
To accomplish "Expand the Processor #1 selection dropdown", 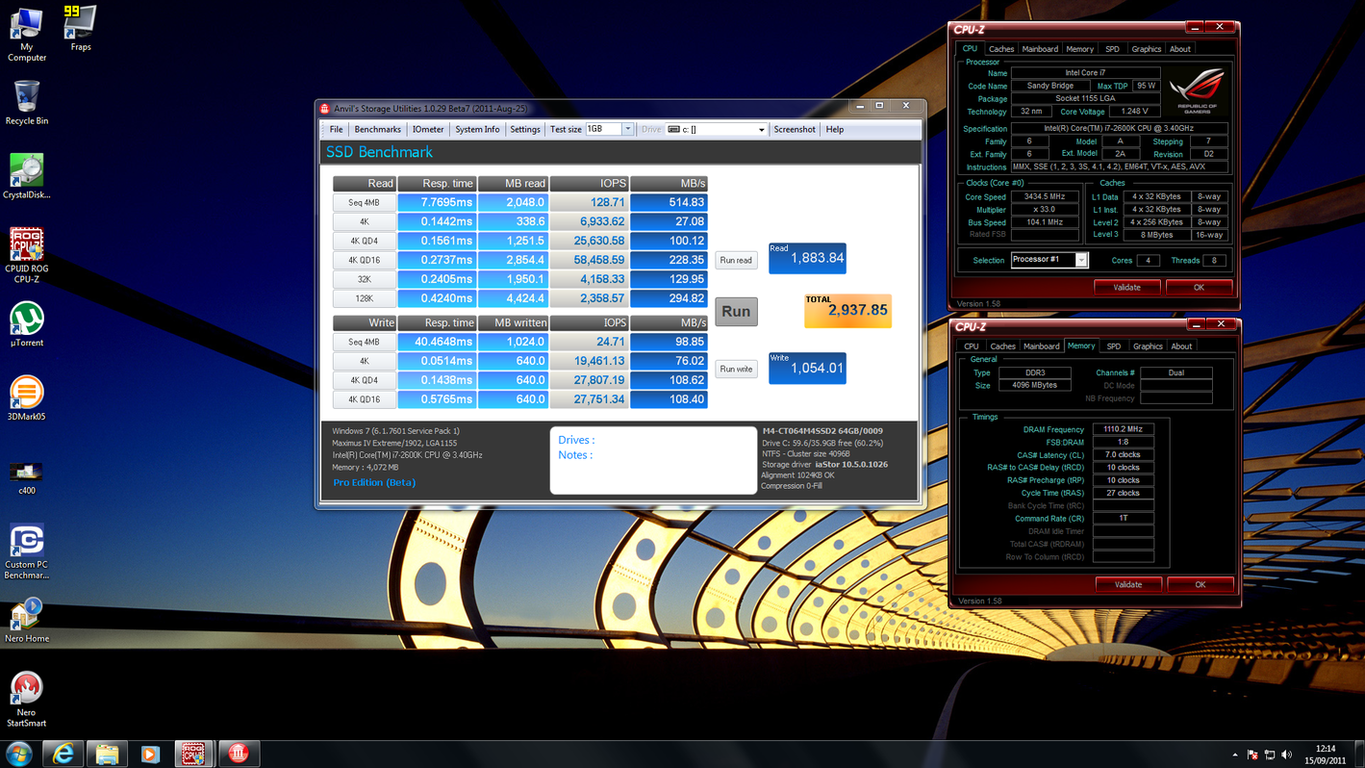I will click(1081, 260).
